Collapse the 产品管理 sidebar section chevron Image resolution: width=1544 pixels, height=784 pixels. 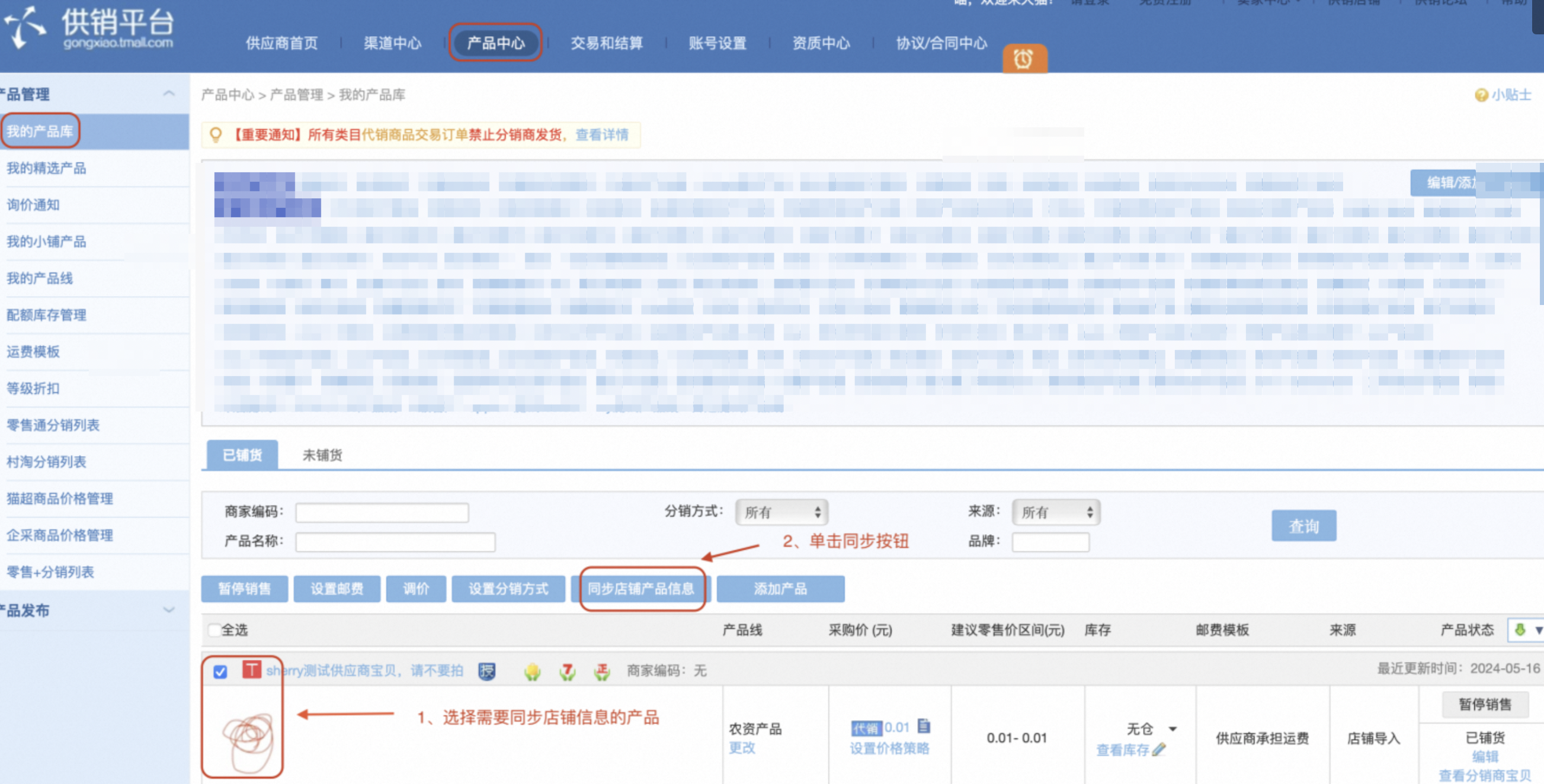point(169,94)
